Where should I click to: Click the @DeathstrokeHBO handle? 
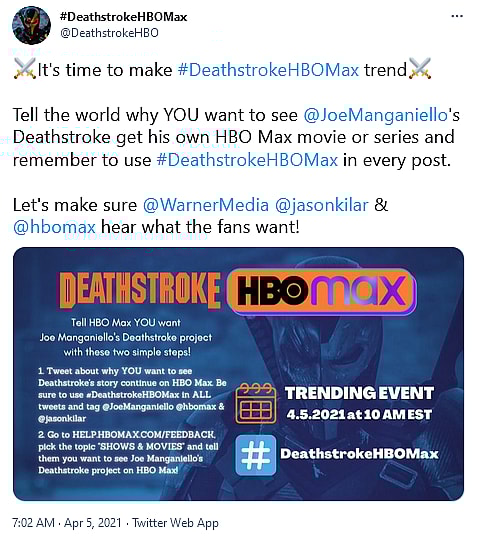point(109,33)
